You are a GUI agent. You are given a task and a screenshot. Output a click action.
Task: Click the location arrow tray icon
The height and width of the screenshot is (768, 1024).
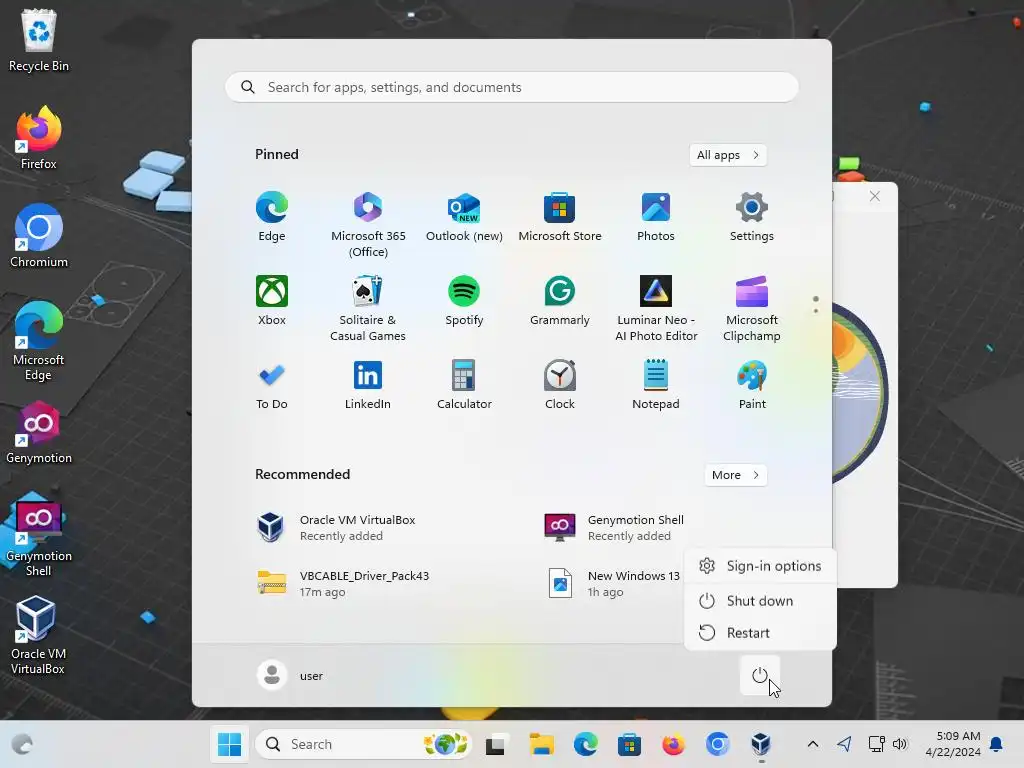click(x=844, y=744)
